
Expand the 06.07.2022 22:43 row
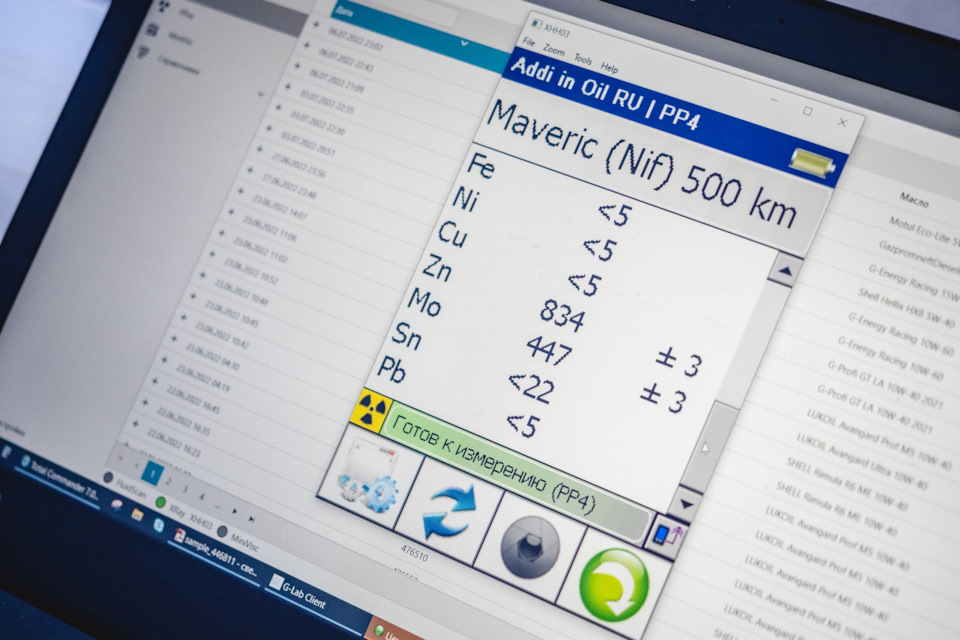(x=306, y=45)
